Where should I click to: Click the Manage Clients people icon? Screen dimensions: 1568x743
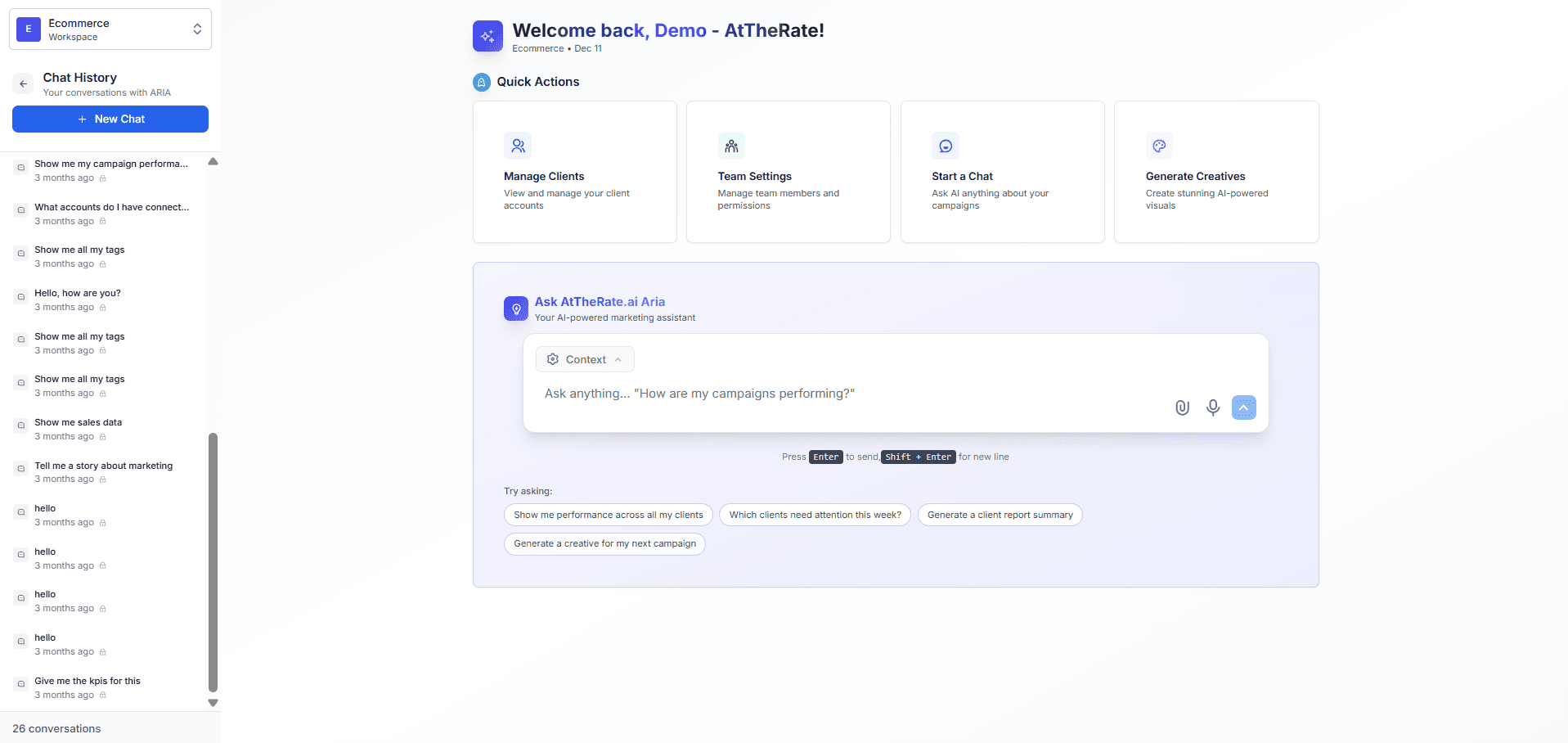pos(518,146)
